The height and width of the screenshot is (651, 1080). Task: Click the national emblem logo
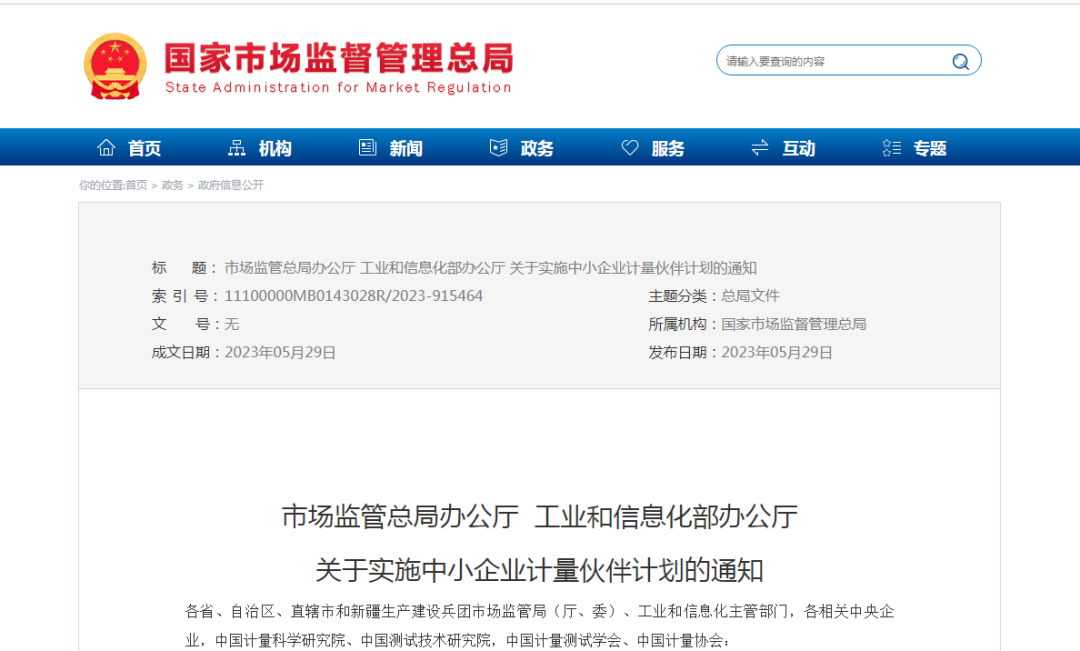114,66
